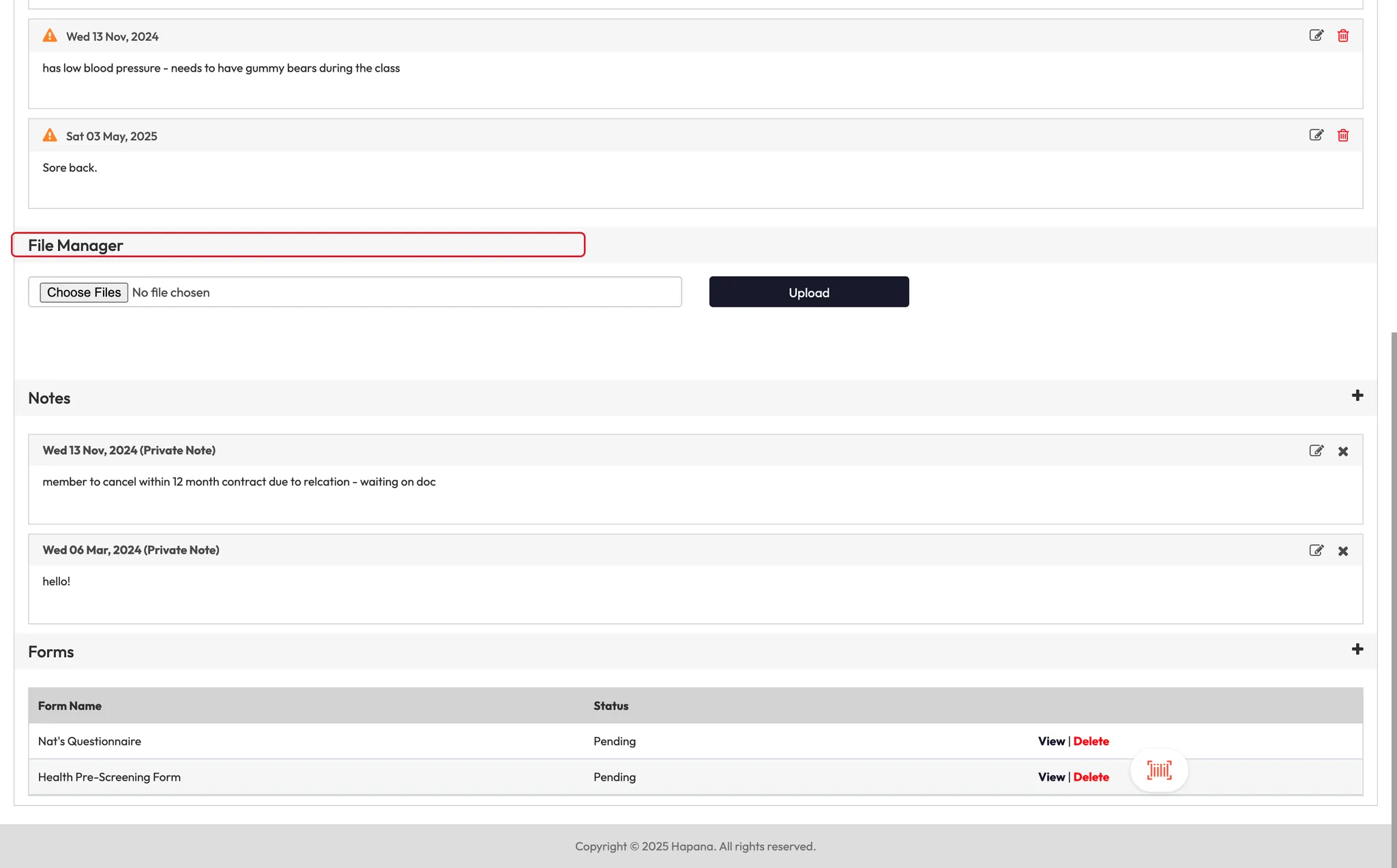Click the File Manager section header
The image size is (1397, 868).
75,245
